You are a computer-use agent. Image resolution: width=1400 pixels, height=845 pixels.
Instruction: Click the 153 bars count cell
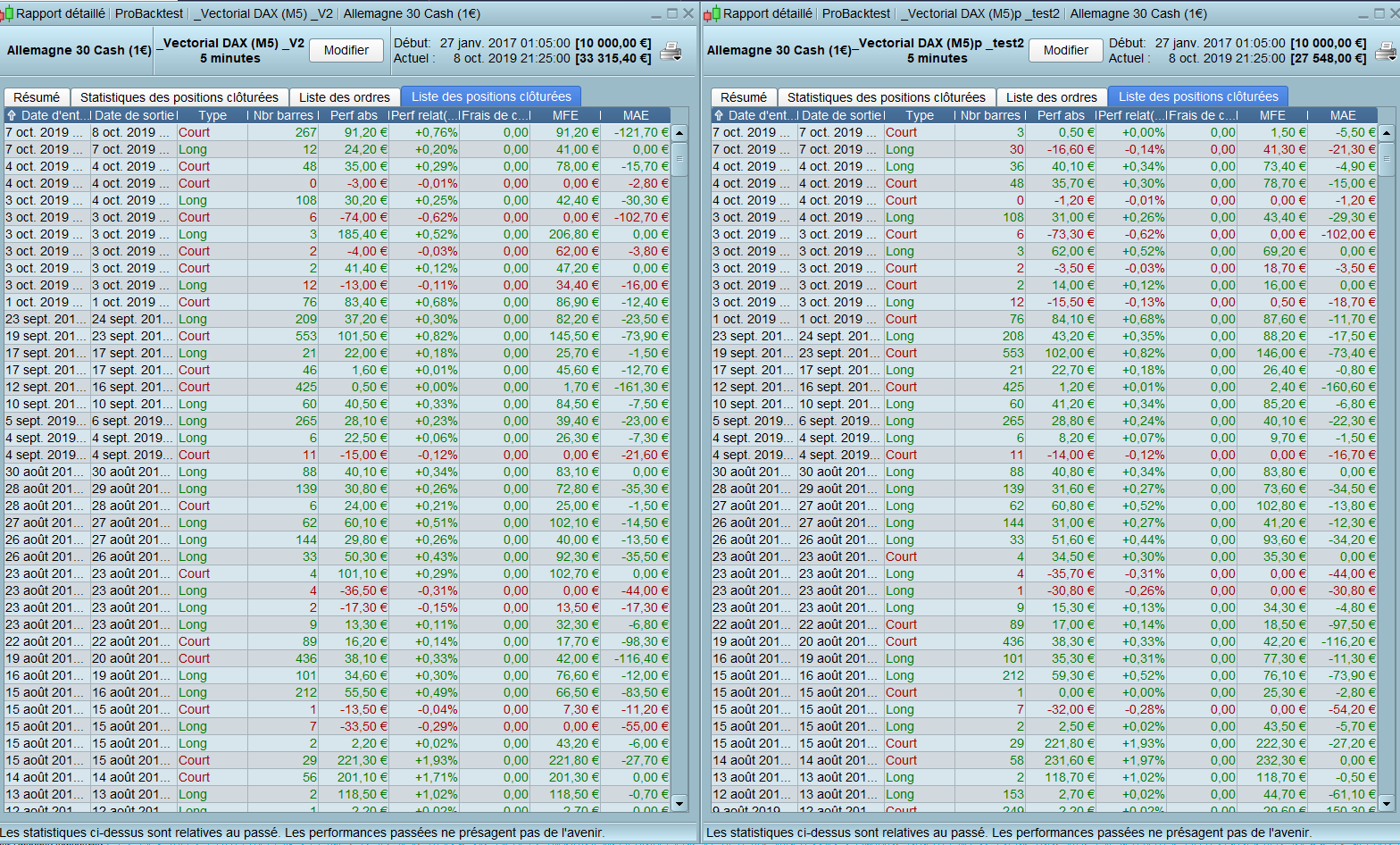[990, 794]
